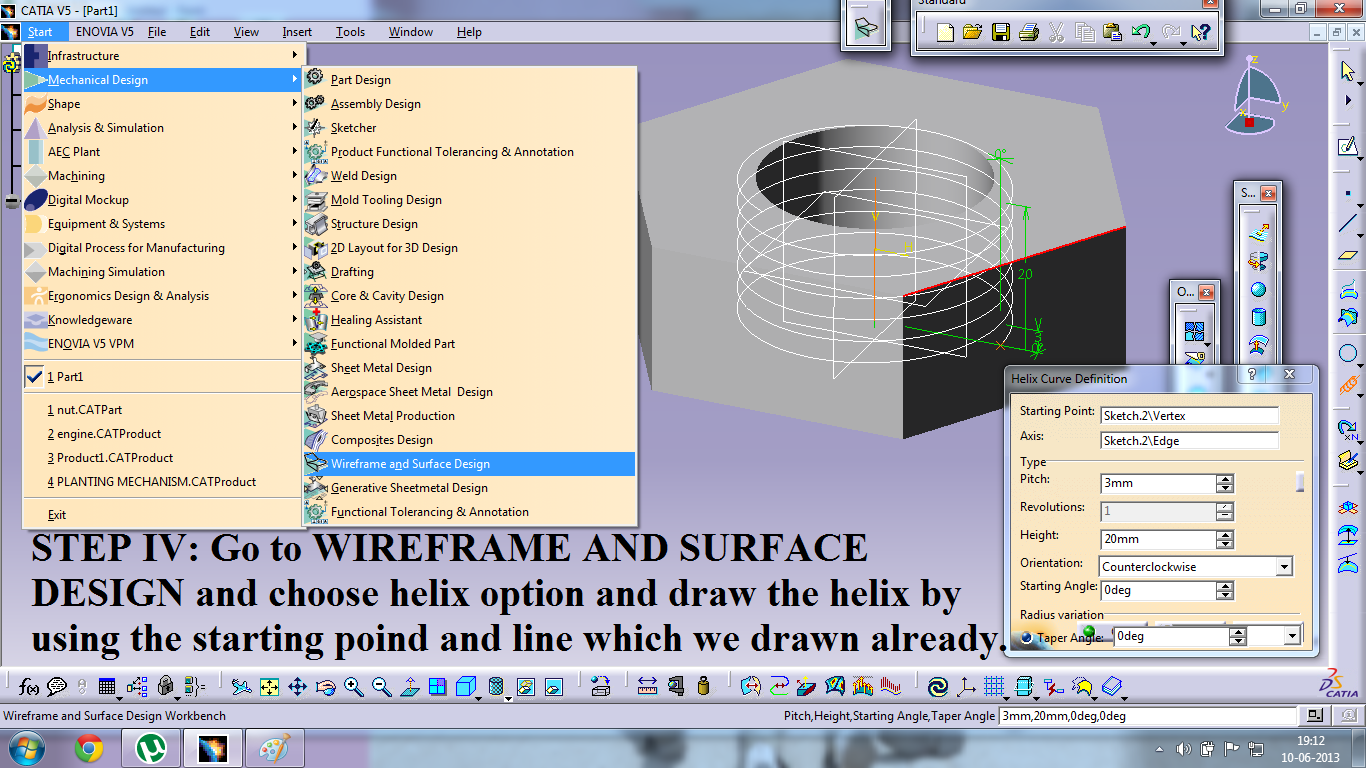Click the Pan icon in bottom toolbar
This screenshot has height=768, width=1366.
pos(297,687)
